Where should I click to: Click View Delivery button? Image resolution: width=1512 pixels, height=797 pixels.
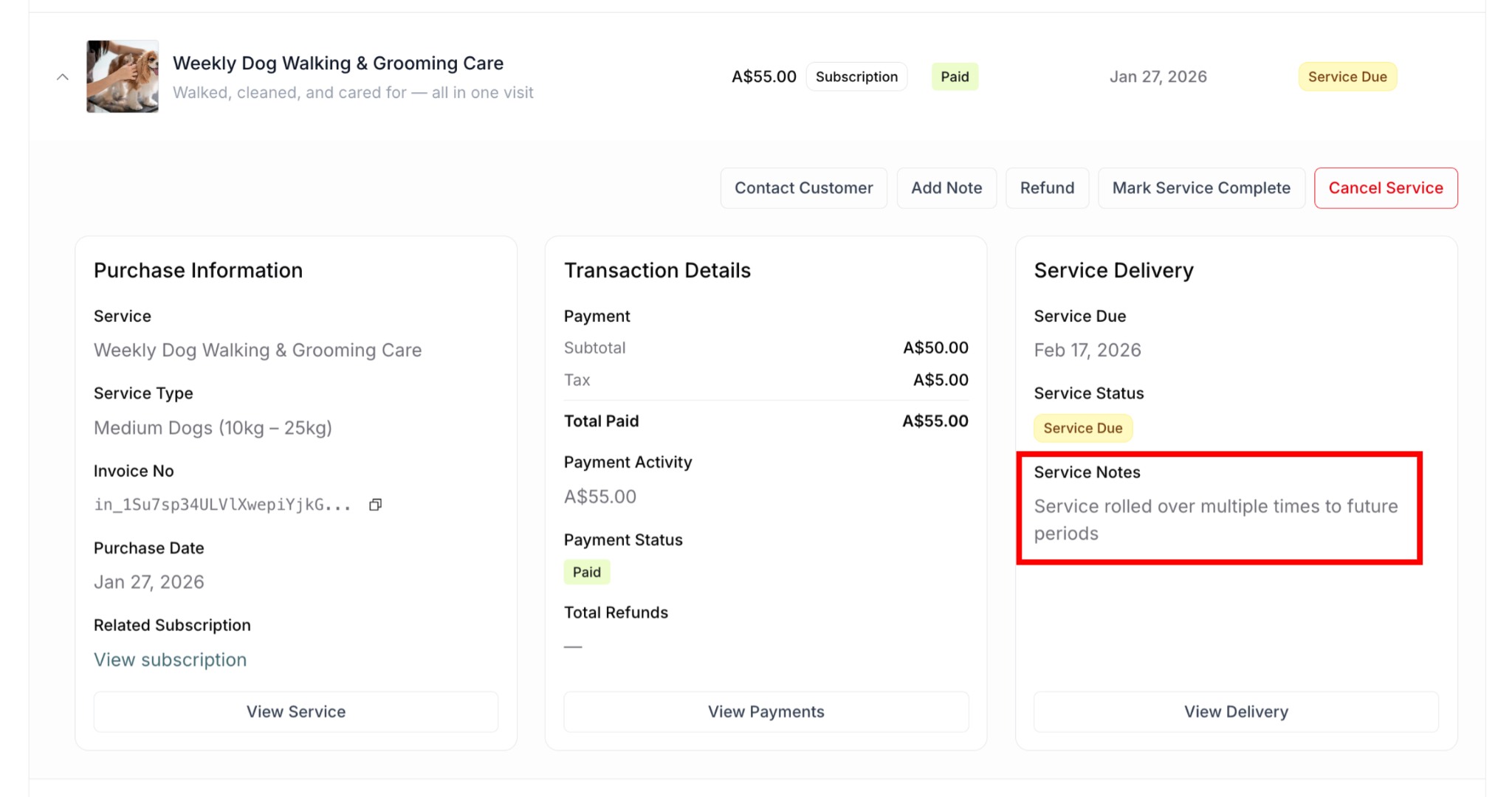click(1235, 711)
